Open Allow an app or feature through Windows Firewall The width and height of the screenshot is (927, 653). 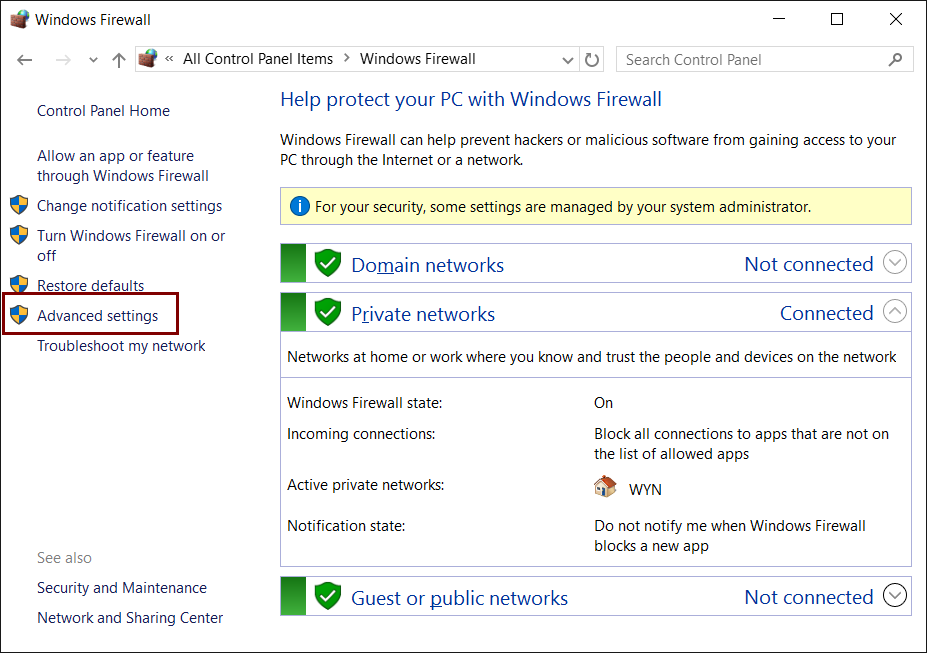(123, 166)
